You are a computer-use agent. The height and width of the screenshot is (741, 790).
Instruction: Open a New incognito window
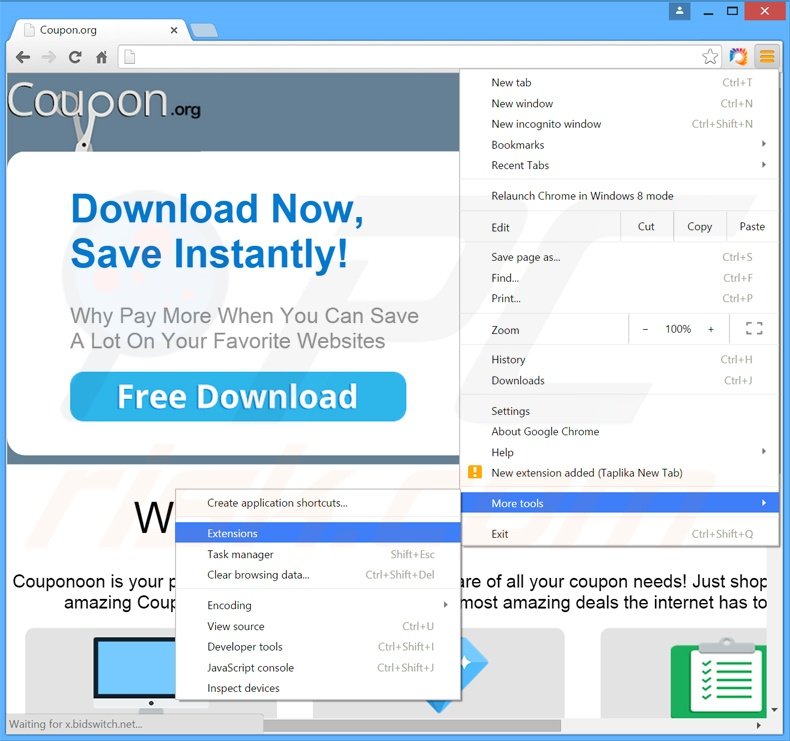tap(620, 124)
